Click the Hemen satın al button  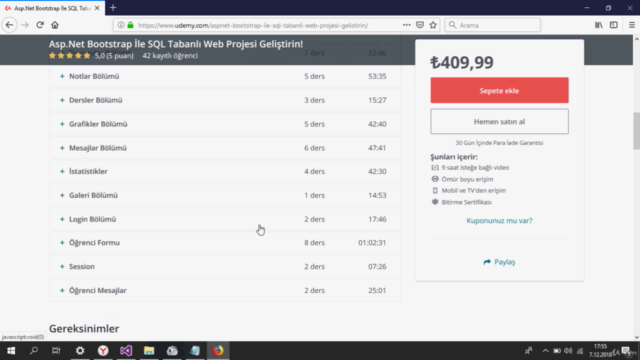coord(499,121)
